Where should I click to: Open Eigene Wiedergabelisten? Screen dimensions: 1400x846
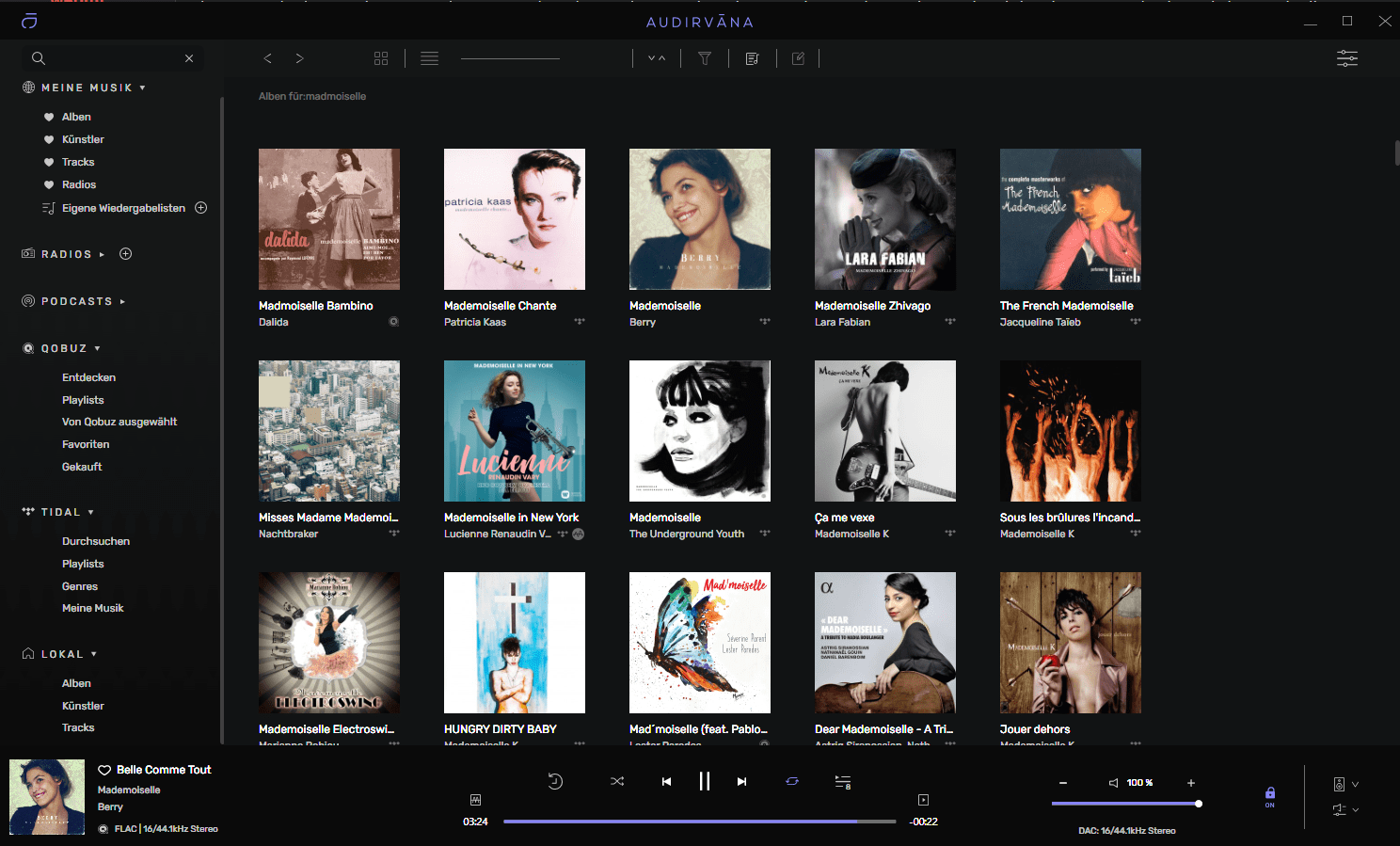pyautogui.click(x=123, y=208)
